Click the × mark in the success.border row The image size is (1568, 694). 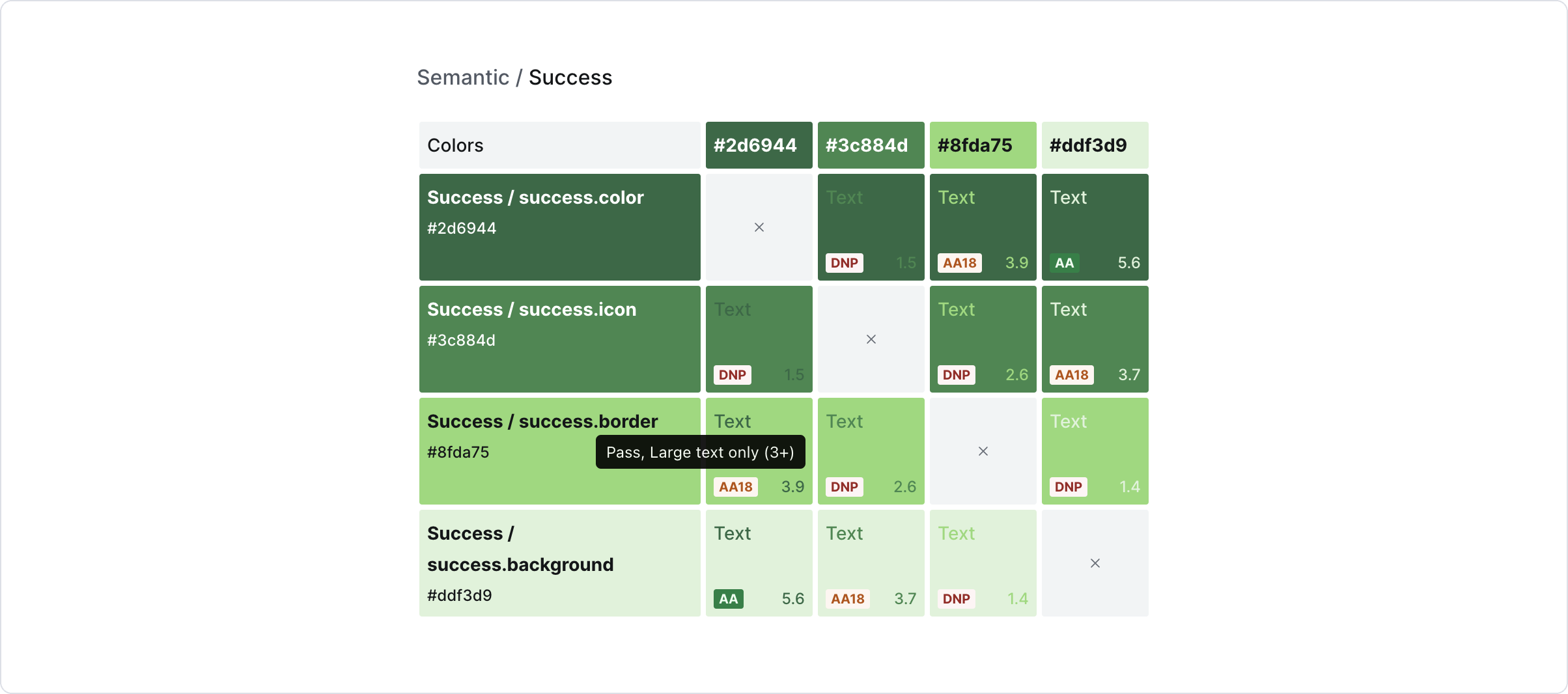pyautogui.click(x=983, y=451)
